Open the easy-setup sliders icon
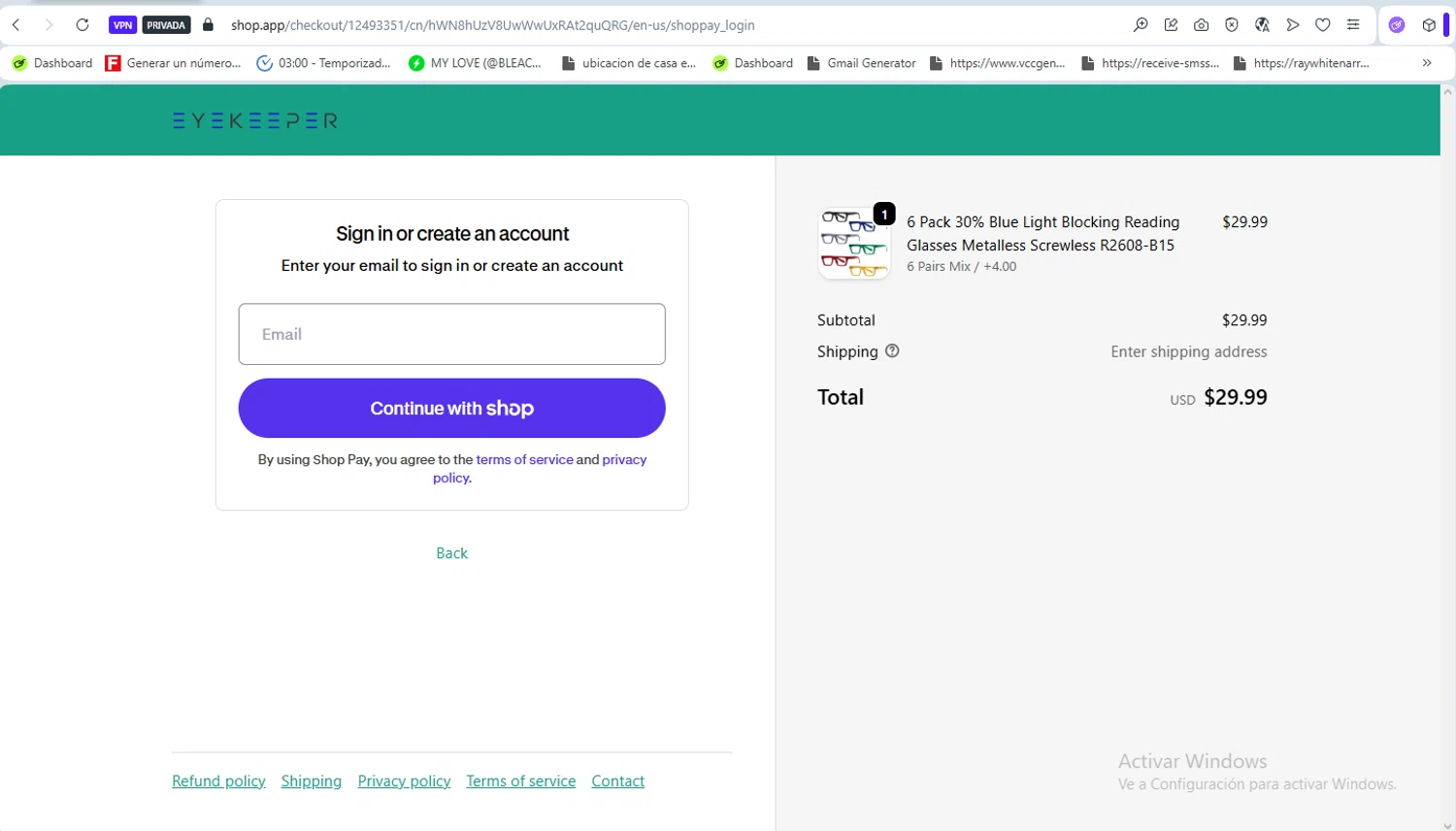Viewport: 1456px width, 831px height. [x=1353, y=25]
